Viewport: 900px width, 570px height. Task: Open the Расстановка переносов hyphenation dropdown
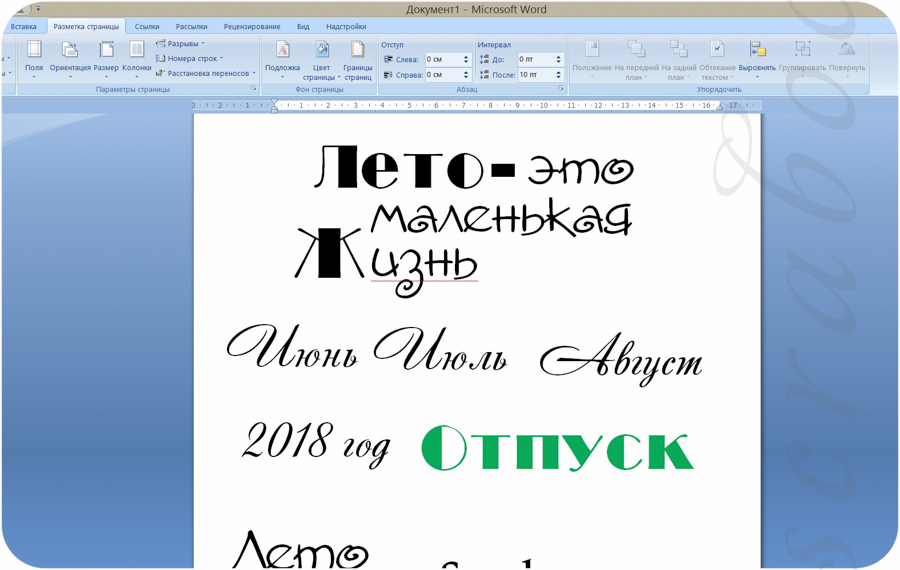click(208, 74)
